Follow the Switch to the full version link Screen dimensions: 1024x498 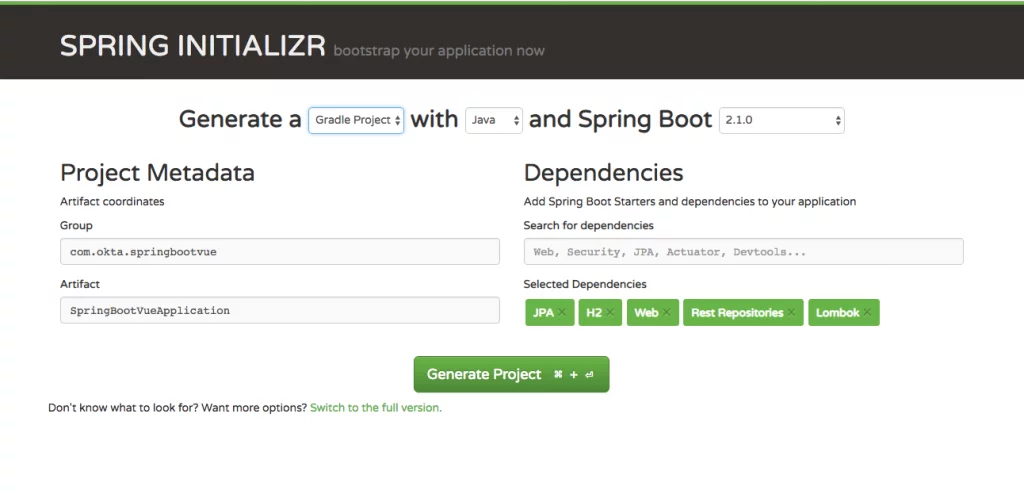[x=376, y=408]
